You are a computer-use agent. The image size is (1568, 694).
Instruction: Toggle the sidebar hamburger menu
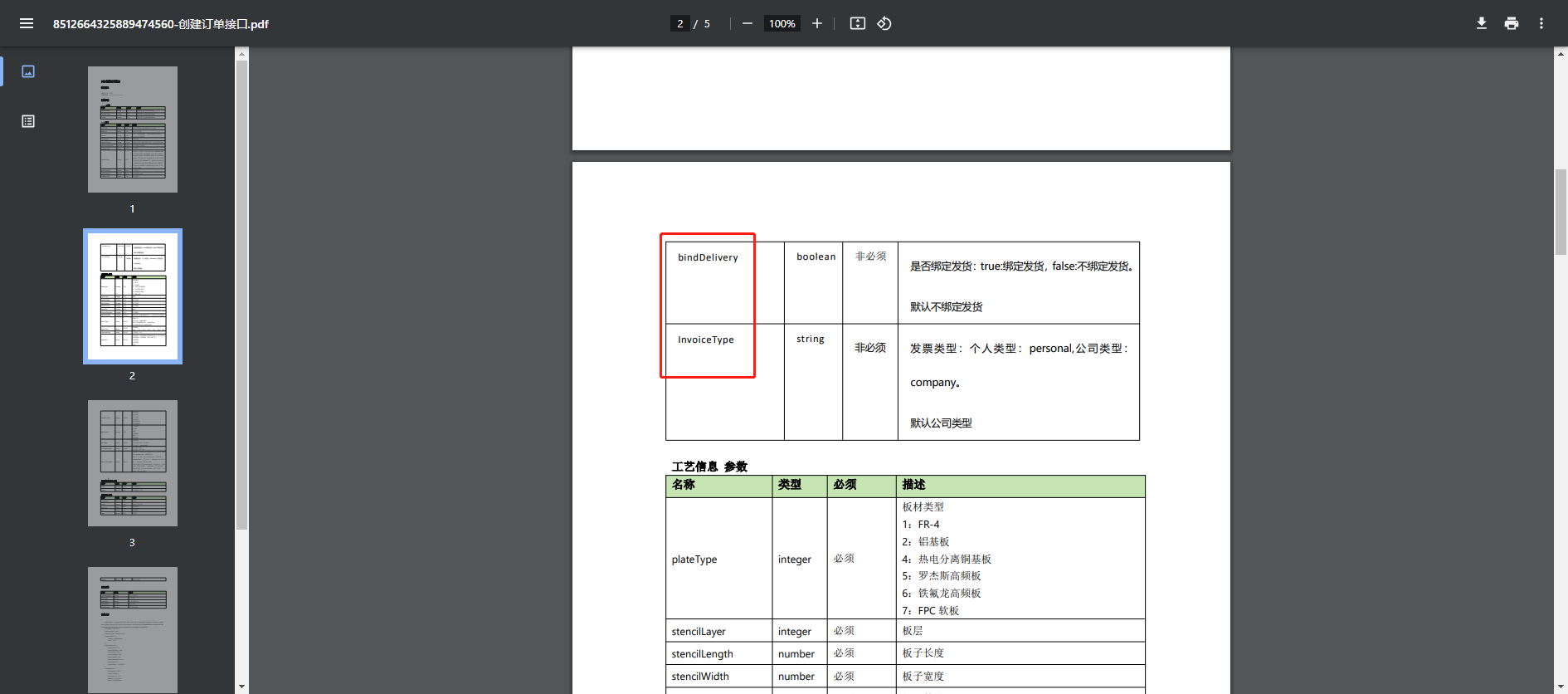(x=27, y=23)
